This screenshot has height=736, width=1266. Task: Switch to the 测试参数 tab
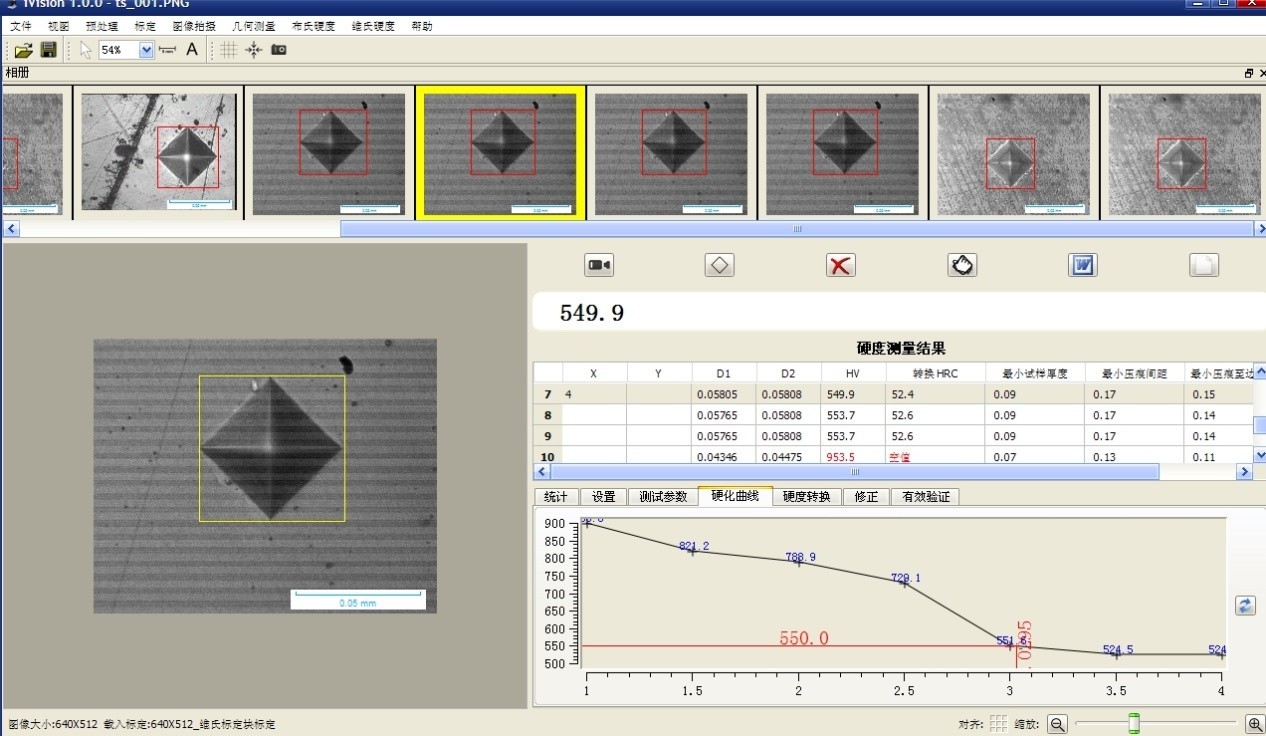663,497
